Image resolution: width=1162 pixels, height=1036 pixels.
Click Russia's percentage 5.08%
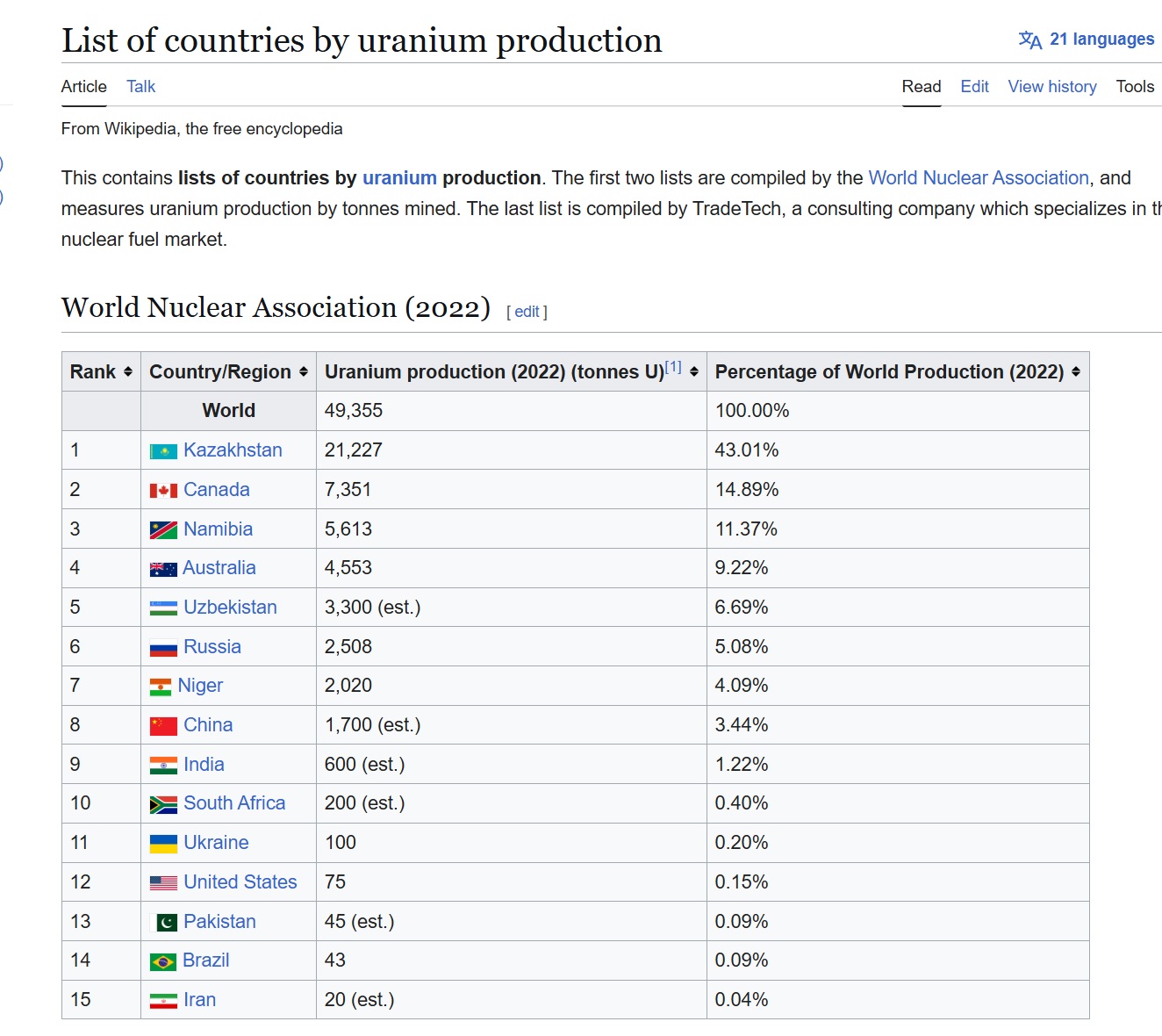tap(742, 647)
